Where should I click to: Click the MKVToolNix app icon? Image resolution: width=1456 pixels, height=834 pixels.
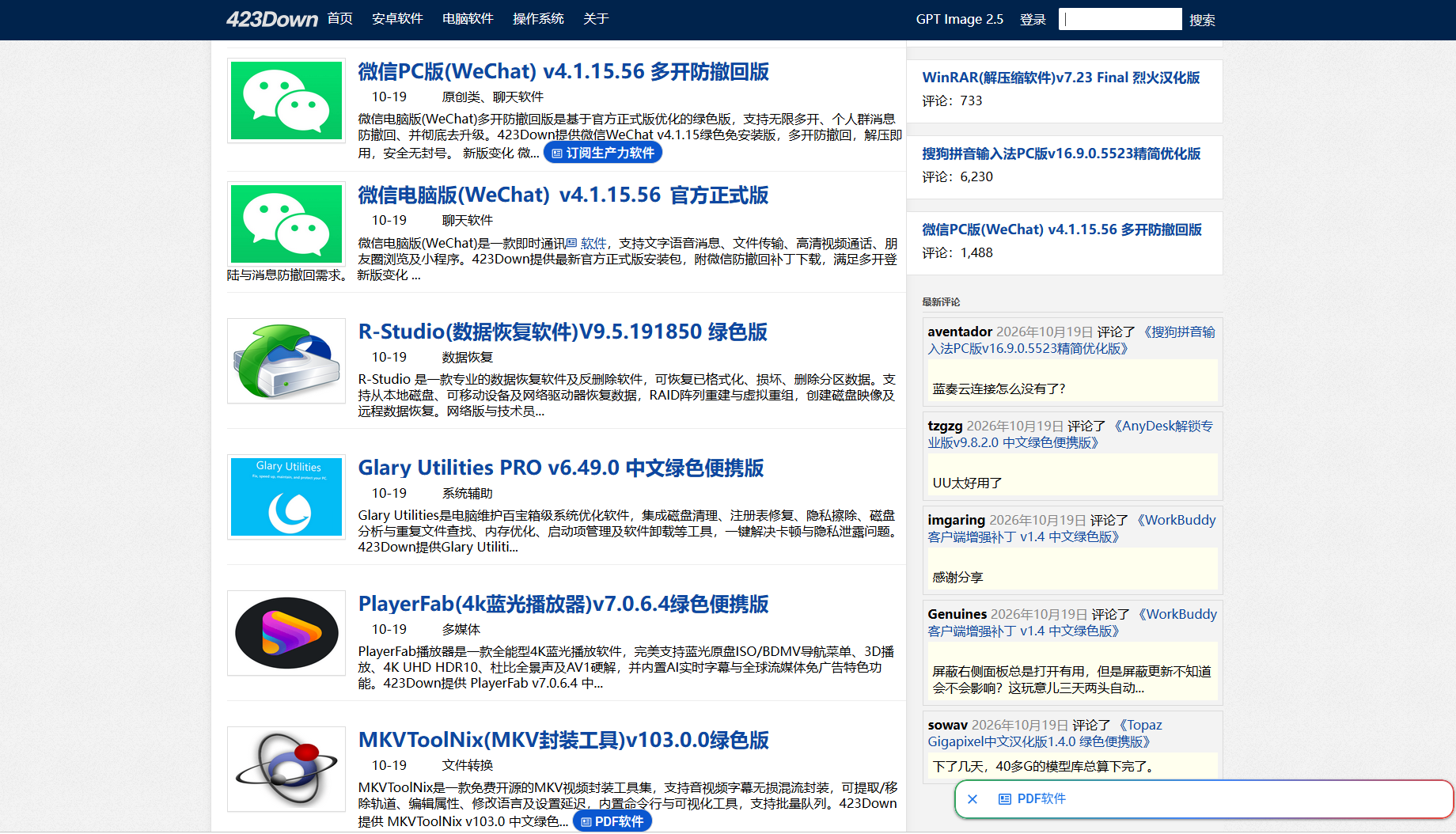[286, 769]
